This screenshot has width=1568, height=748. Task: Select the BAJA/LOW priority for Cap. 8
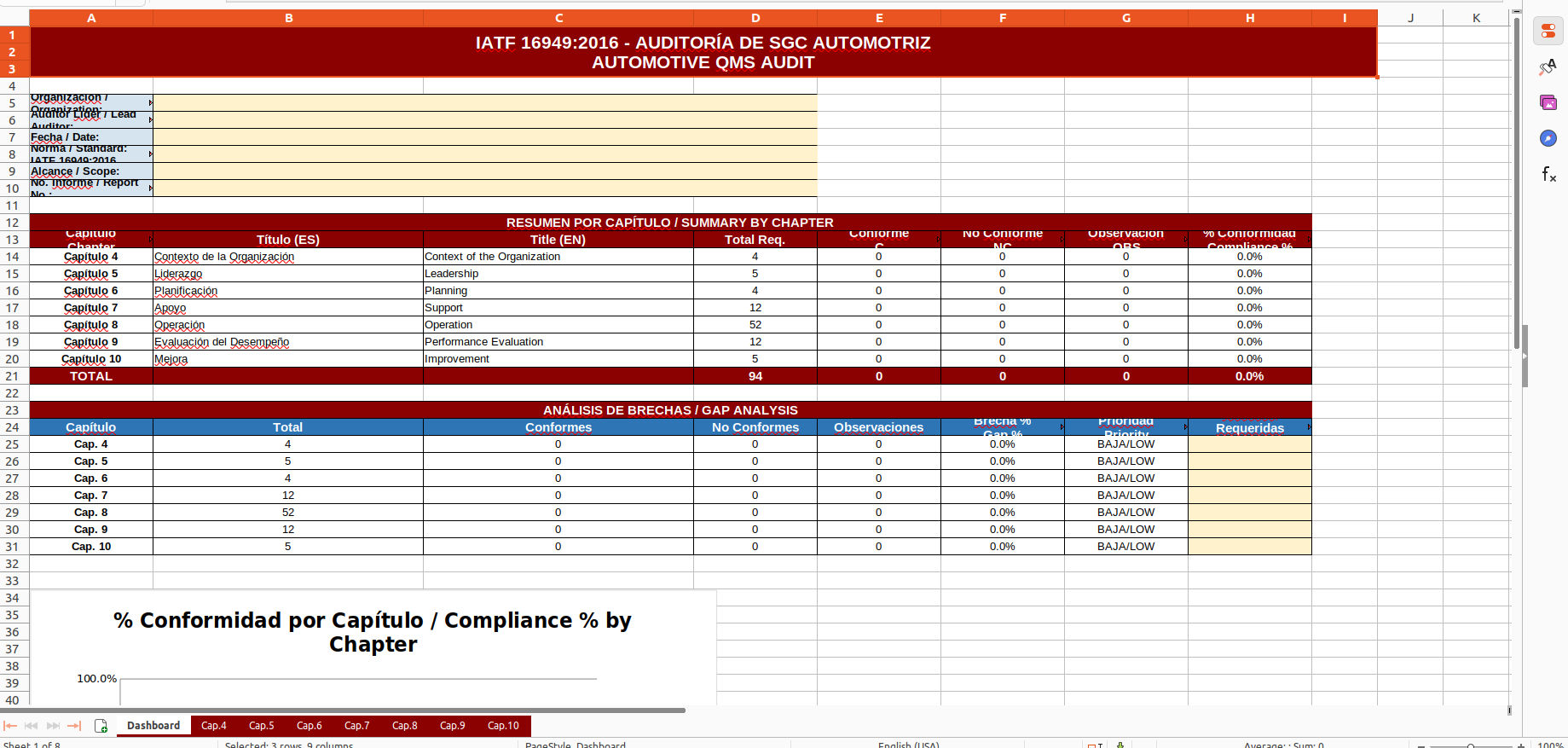pyautogui.click(x=1126, y=513)
